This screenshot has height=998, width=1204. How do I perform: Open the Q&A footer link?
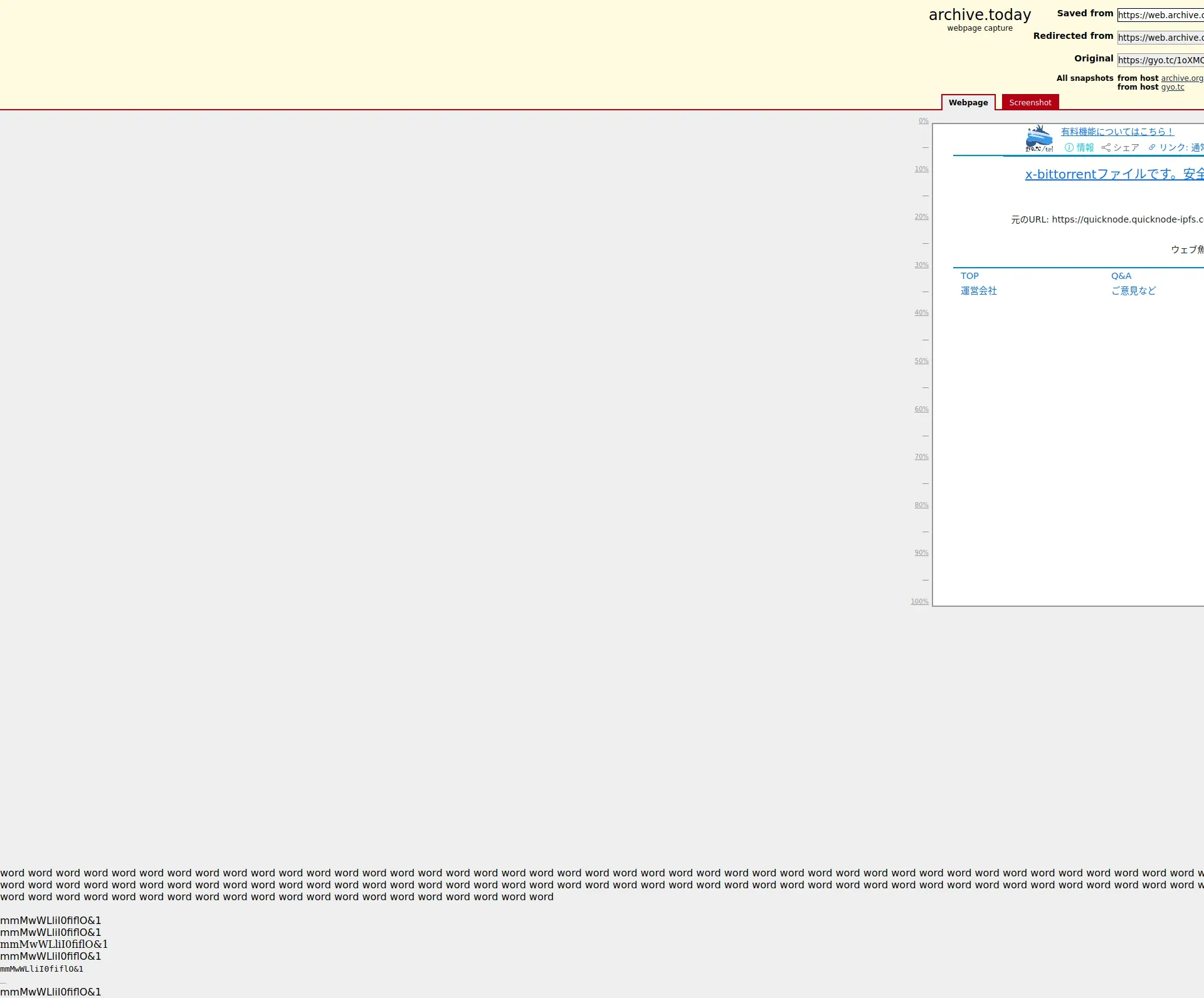[1121, 276]
